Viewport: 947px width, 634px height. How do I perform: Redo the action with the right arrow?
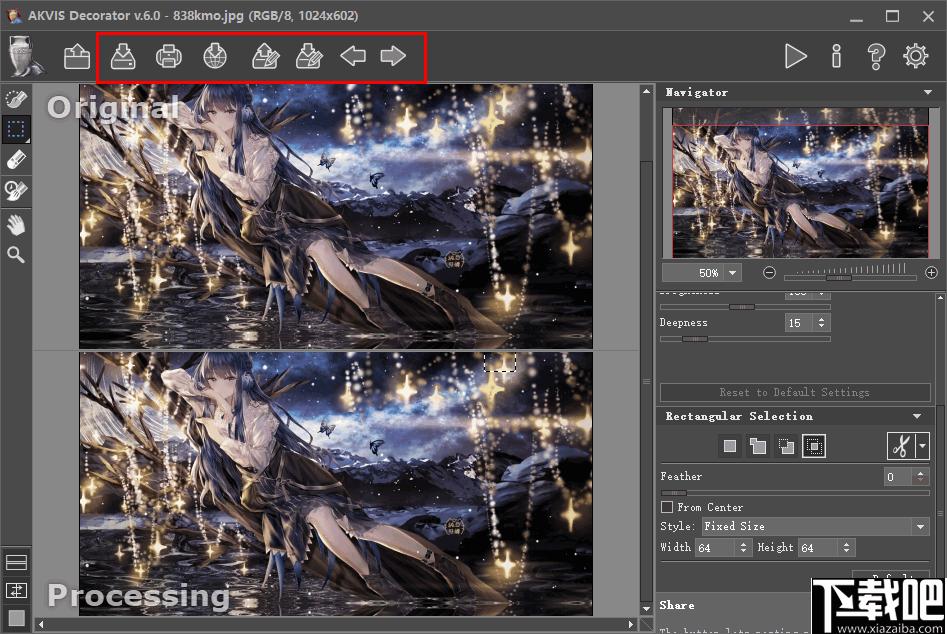click(x=393, y=57)
